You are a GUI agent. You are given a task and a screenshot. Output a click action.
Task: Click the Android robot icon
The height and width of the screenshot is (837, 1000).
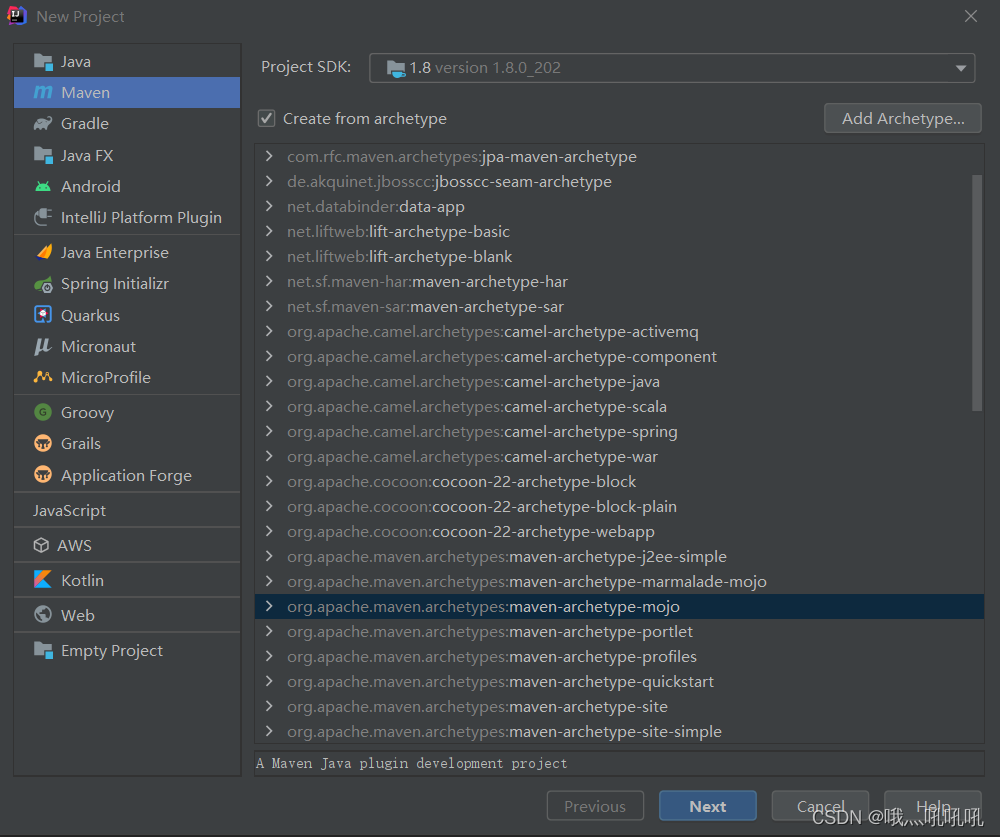click(x=43, y=186)
